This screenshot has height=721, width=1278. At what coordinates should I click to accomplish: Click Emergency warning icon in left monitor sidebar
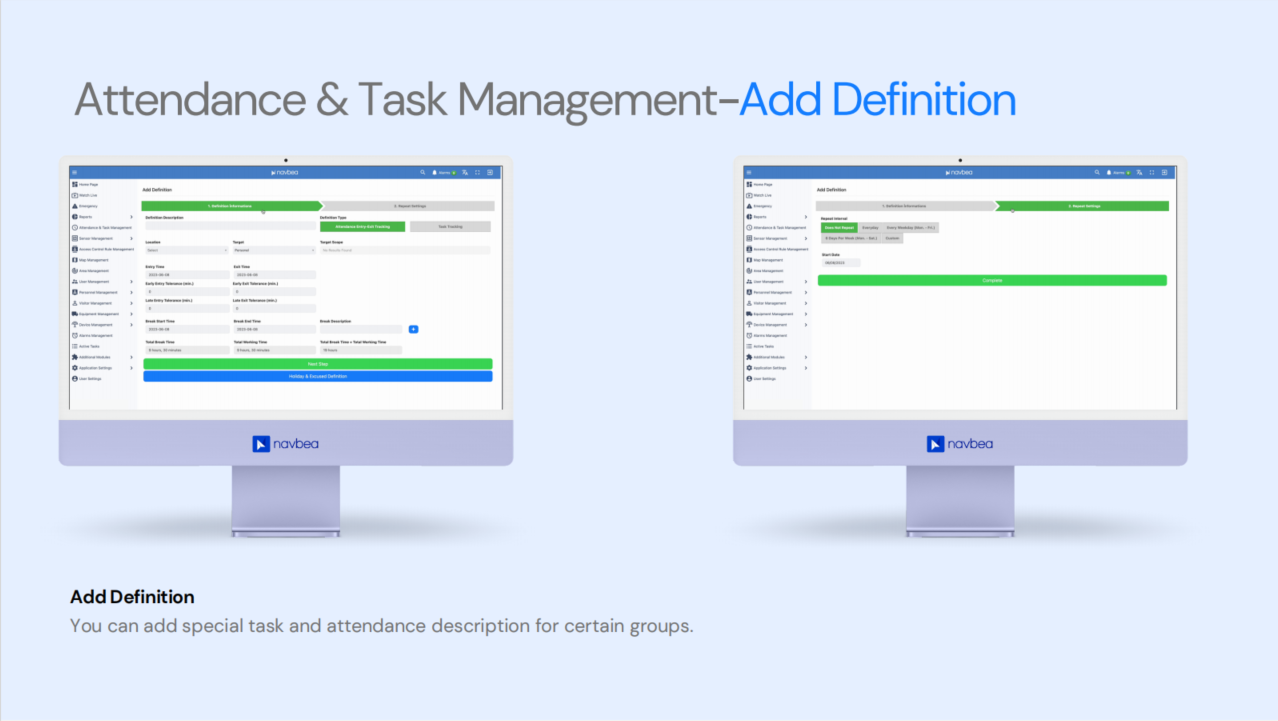pos(75,206)
